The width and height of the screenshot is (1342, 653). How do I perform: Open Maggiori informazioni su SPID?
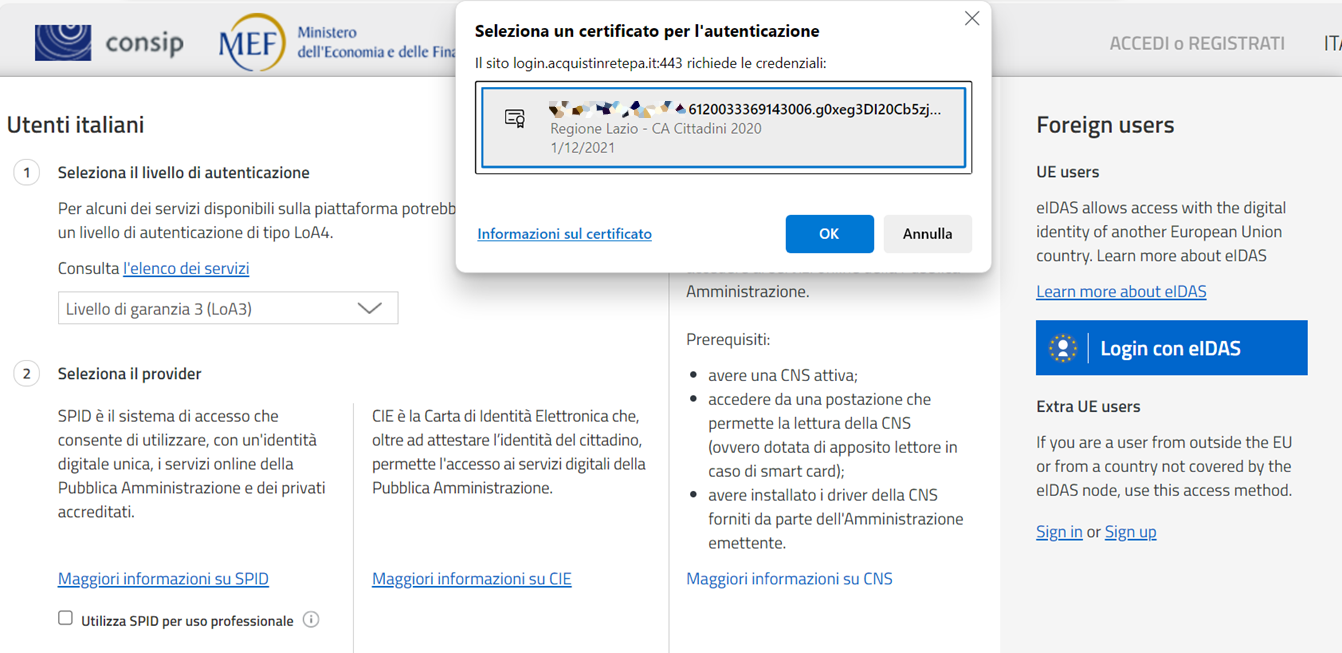(x=163, y=578)
